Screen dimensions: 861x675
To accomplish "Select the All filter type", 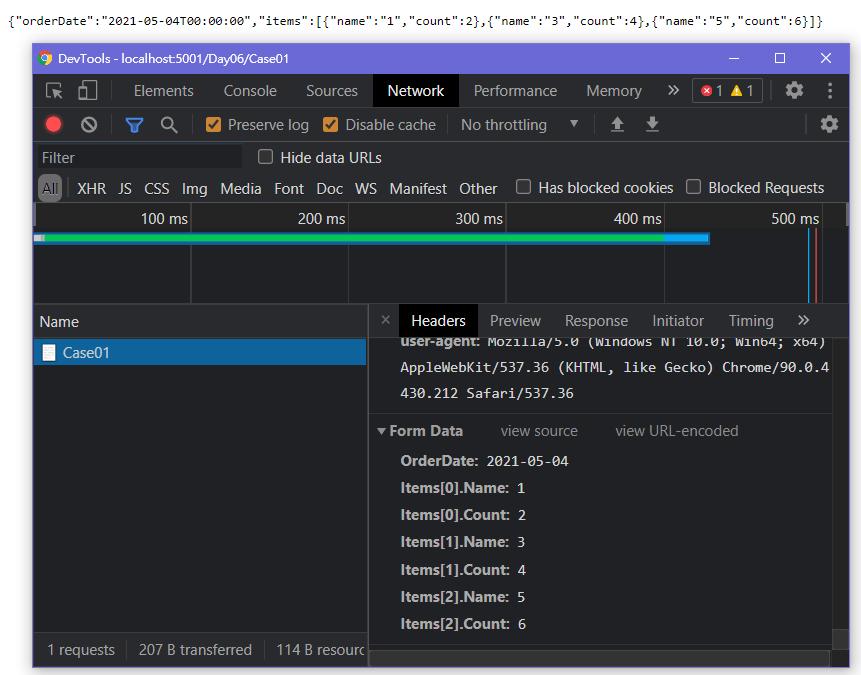I will tap(50, 188).
